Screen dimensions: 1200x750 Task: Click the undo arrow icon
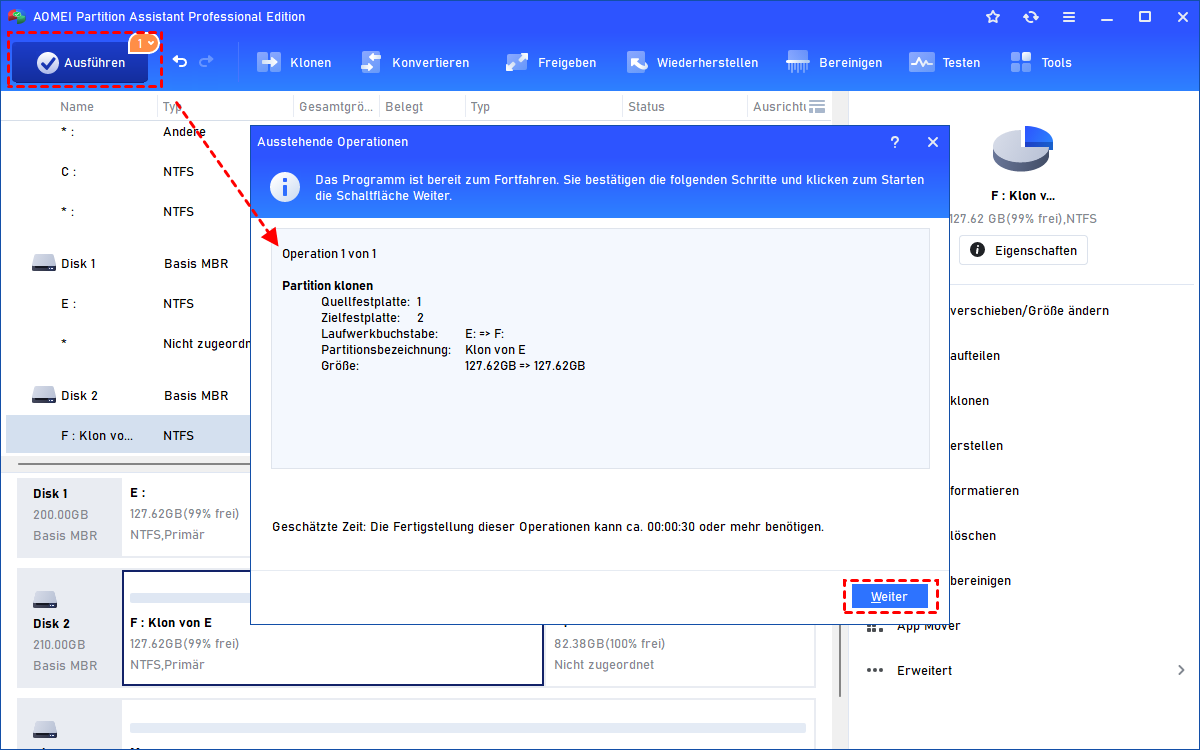point(180,62)
